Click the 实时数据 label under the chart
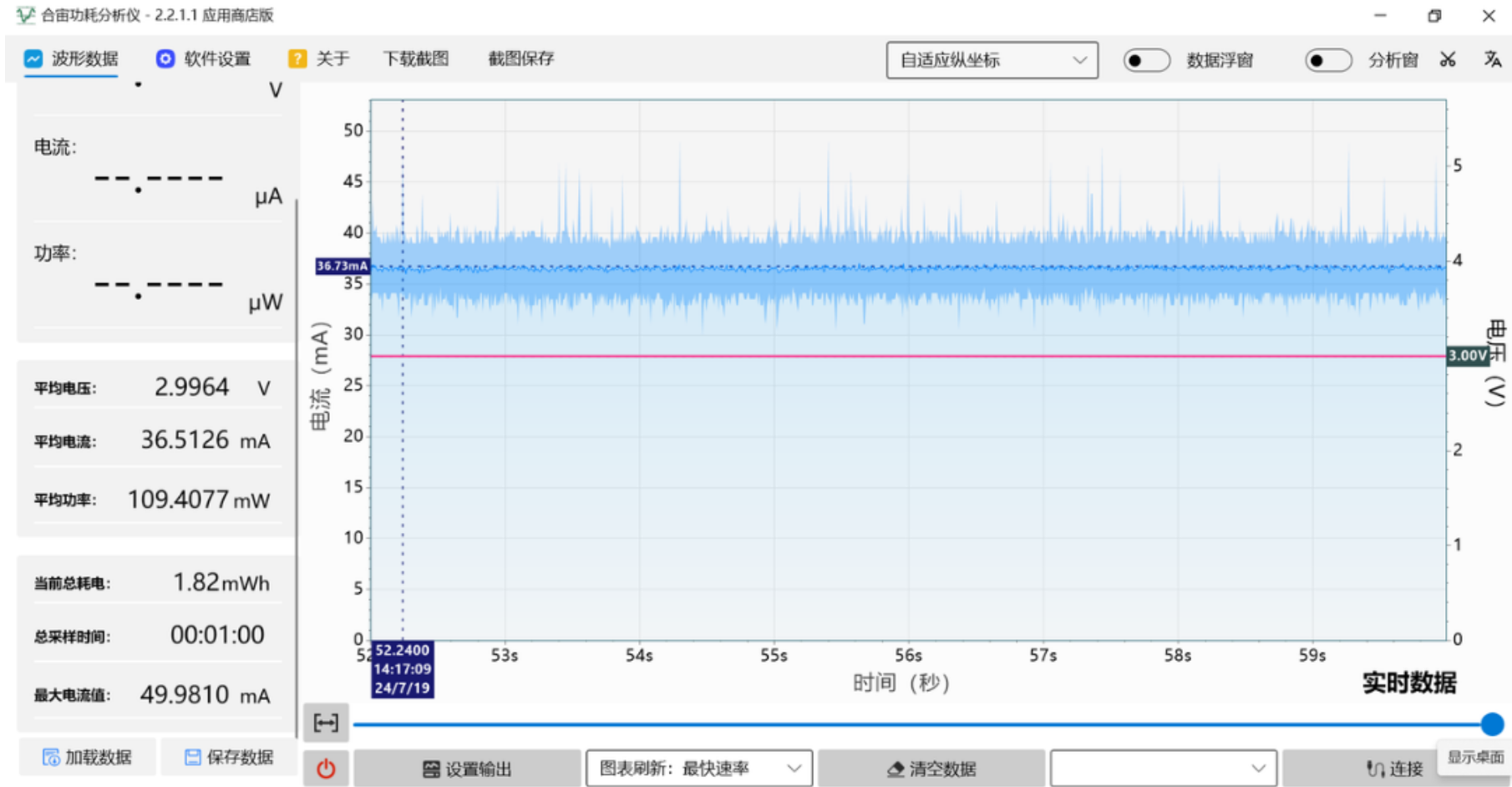This screenshot has height=787, width=1512. [1409, 683]
